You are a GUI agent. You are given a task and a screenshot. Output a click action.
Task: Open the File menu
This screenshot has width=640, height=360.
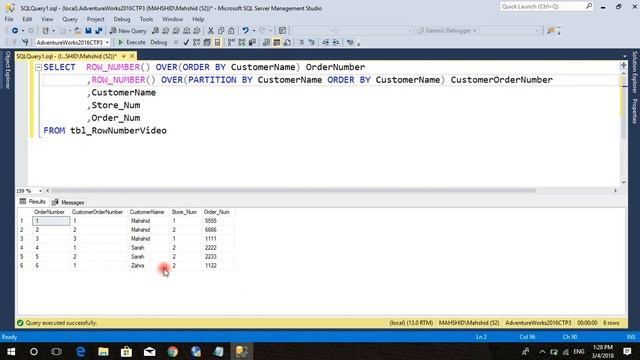pos(9,19)
